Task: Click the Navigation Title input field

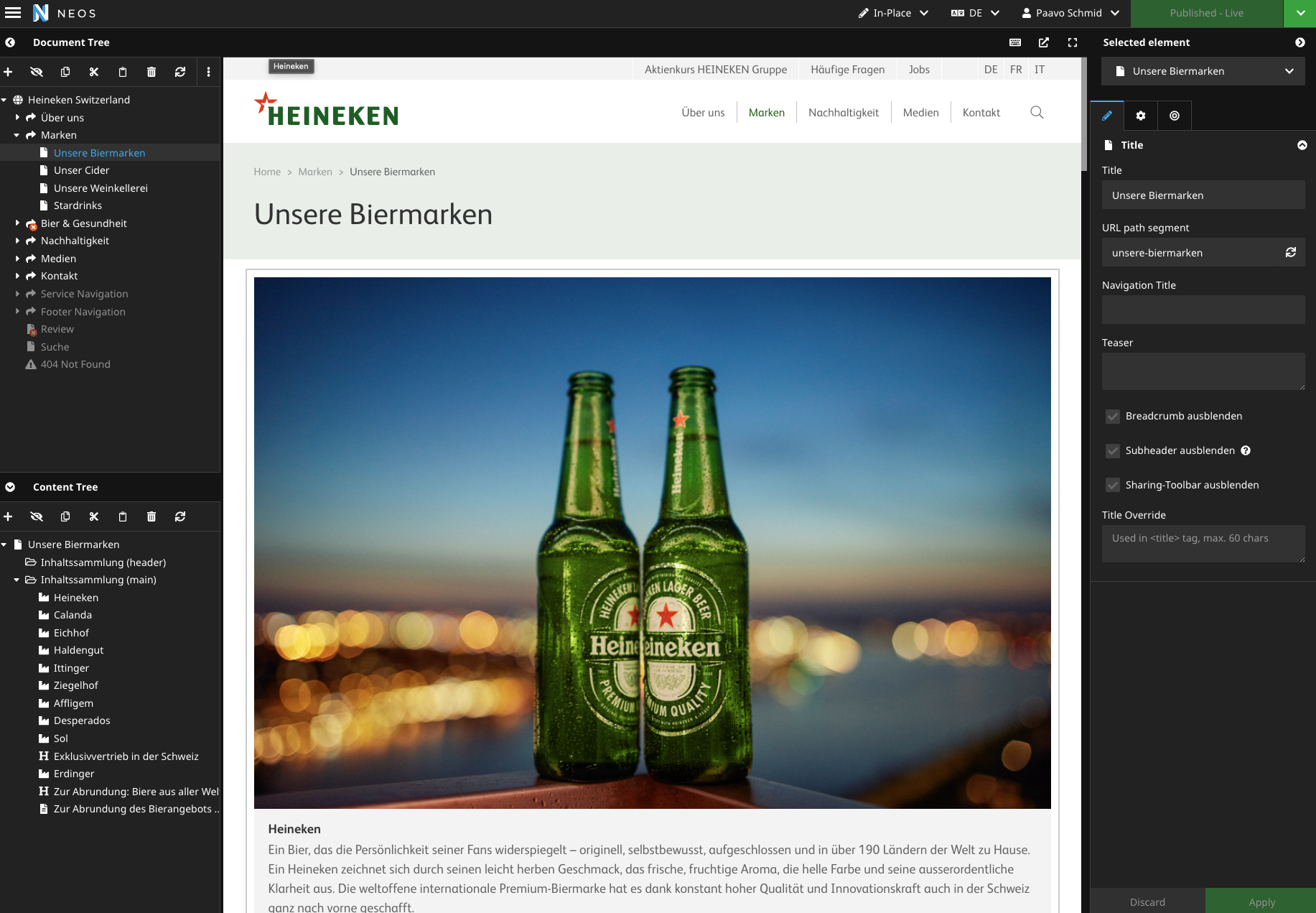Action: tap(1203, 310)
